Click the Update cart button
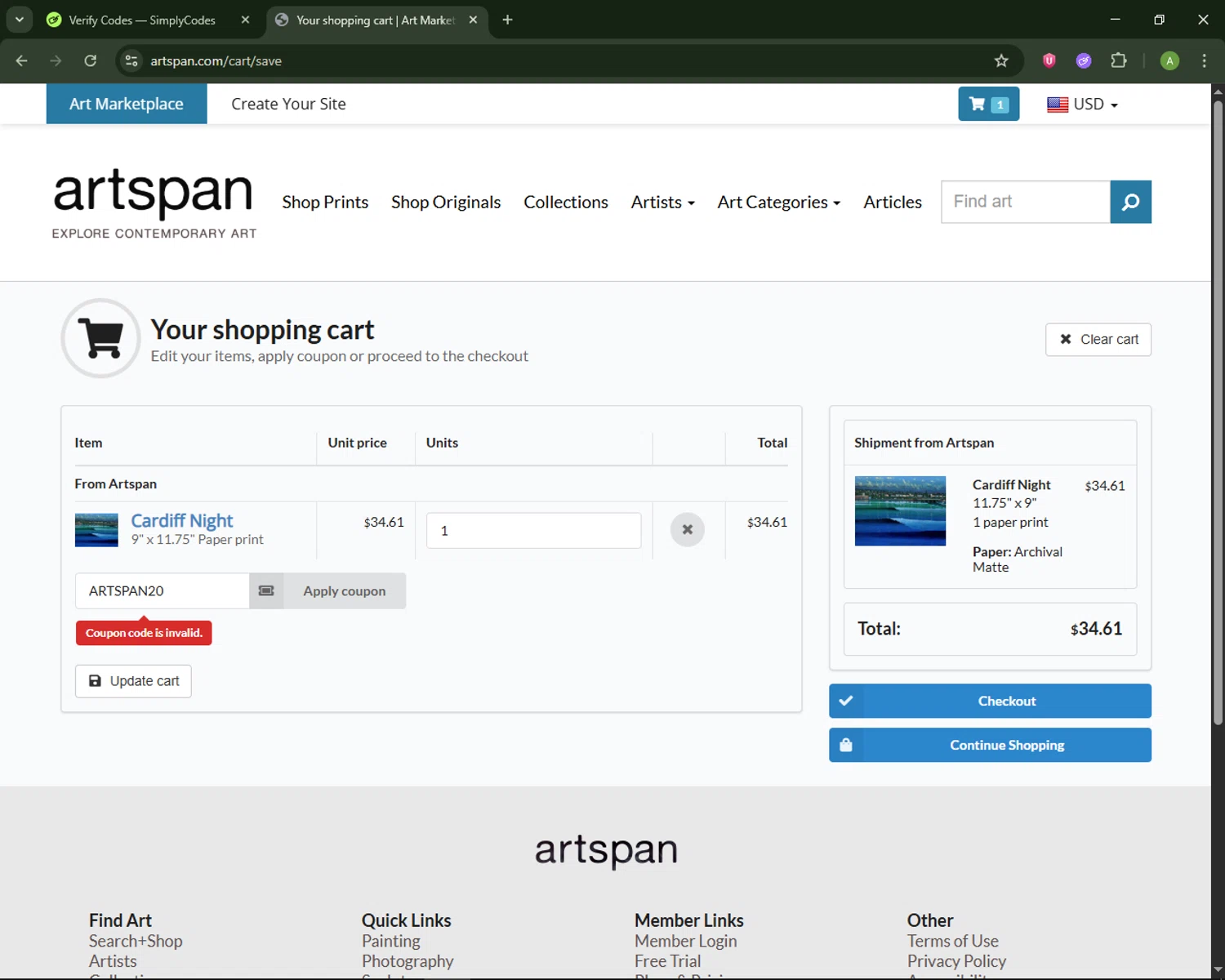This screenshot has height=980, width=1225. click(x=133, y=681)
